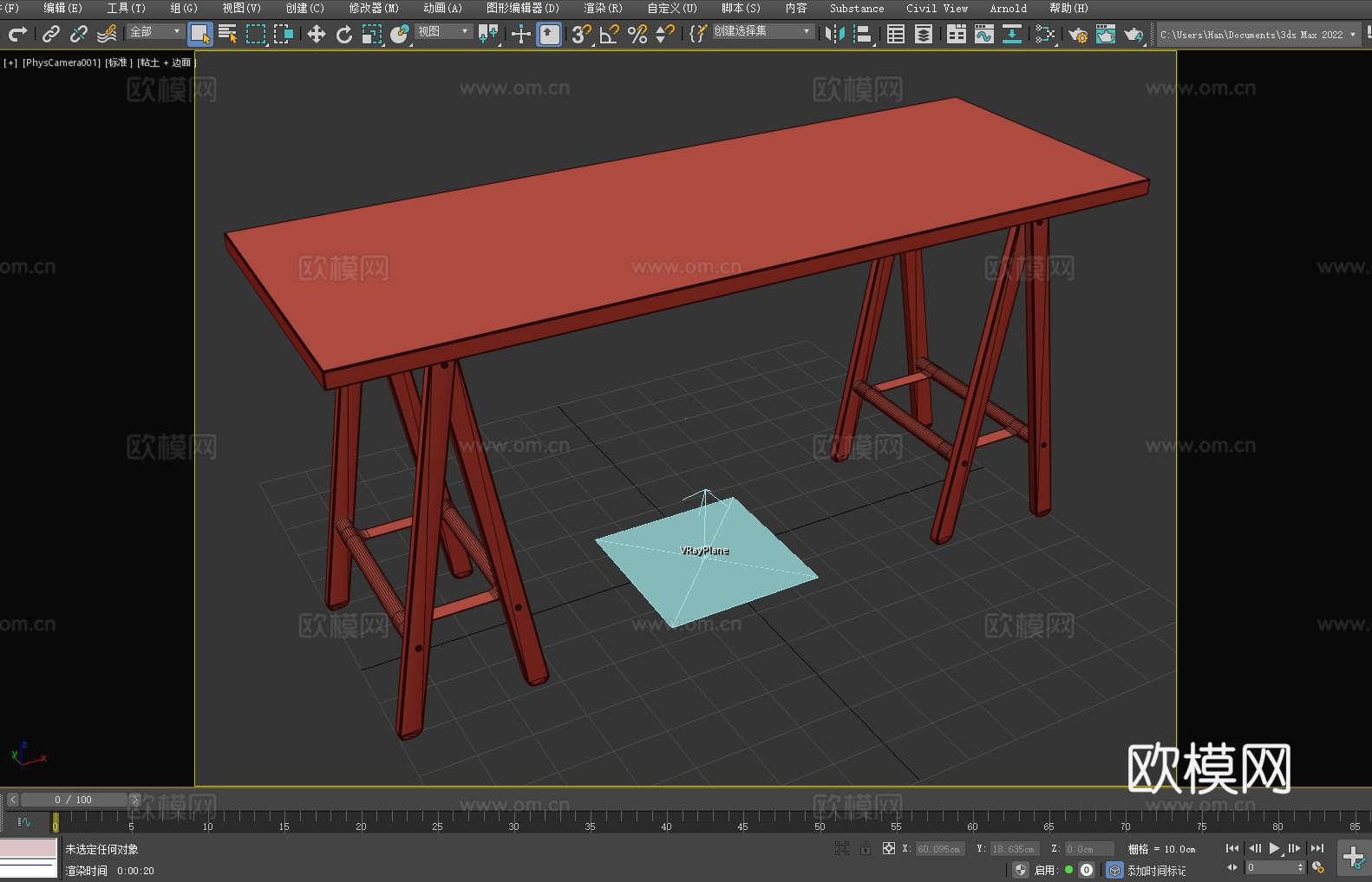Activate the Select and Scale tool
Image resolution: width=1372 pixels, height=882 pixels.
pyautogui.click(x=372, y=34)
